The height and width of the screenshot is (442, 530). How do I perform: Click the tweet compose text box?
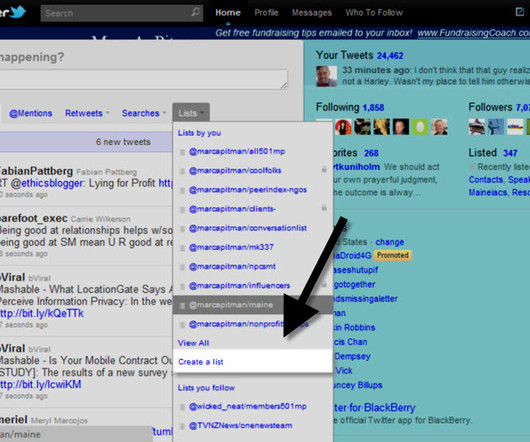143,80
